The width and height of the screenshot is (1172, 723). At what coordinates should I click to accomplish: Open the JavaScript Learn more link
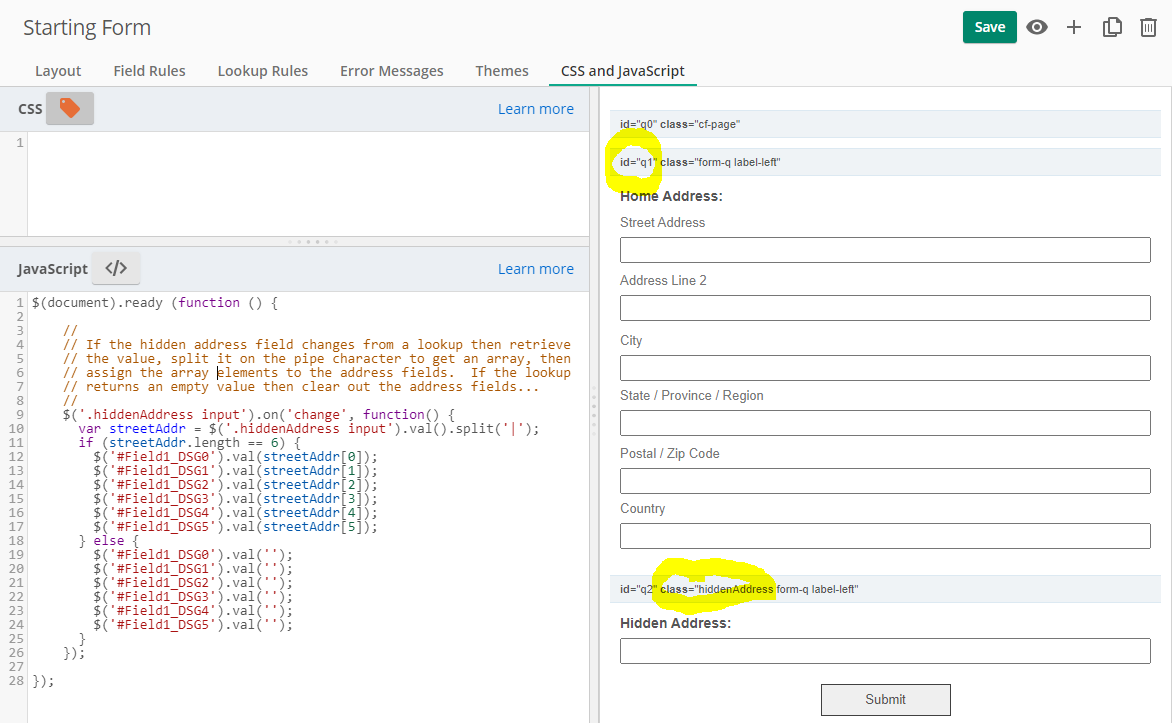pyautogui.click(x=536, y=269)
